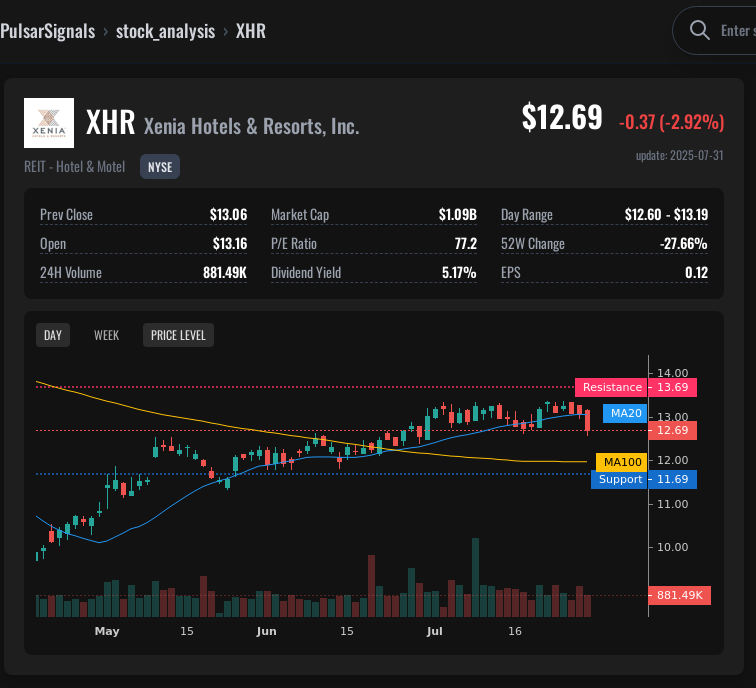The width and height of the screenshot is (756, 688).
Task: Click the 77.2 P/E value
Action: pos(466,243)
